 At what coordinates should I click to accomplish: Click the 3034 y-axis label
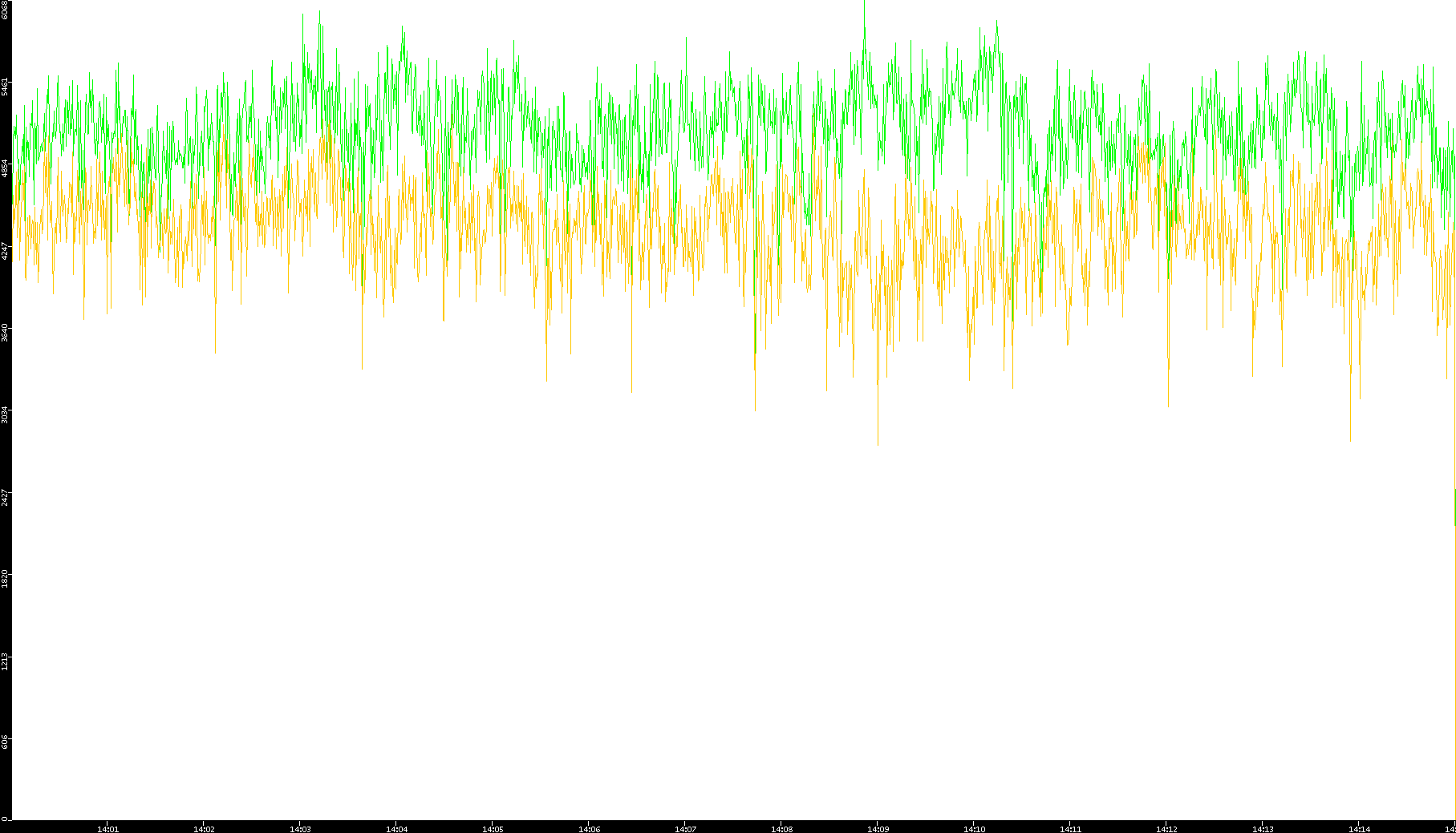pos(6,414)
